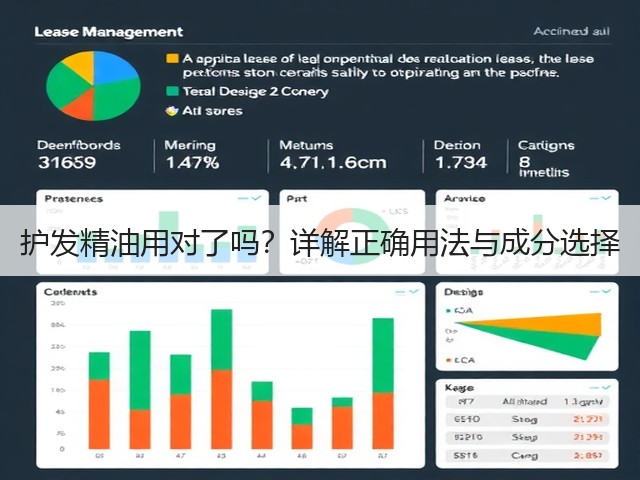
Task: Click the "Teral Desige 2 Conery" legend label
Action: (x=256, y=91)
